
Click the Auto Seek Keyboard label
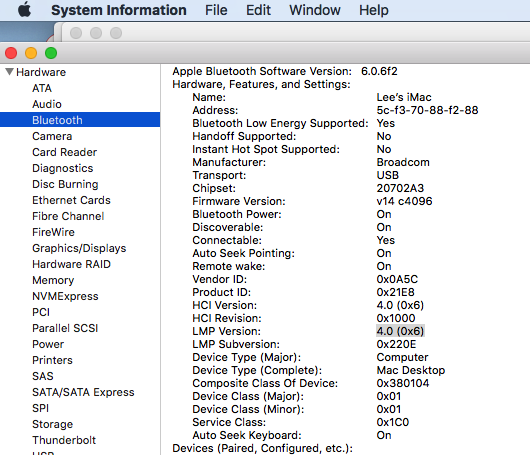point(247,435)
